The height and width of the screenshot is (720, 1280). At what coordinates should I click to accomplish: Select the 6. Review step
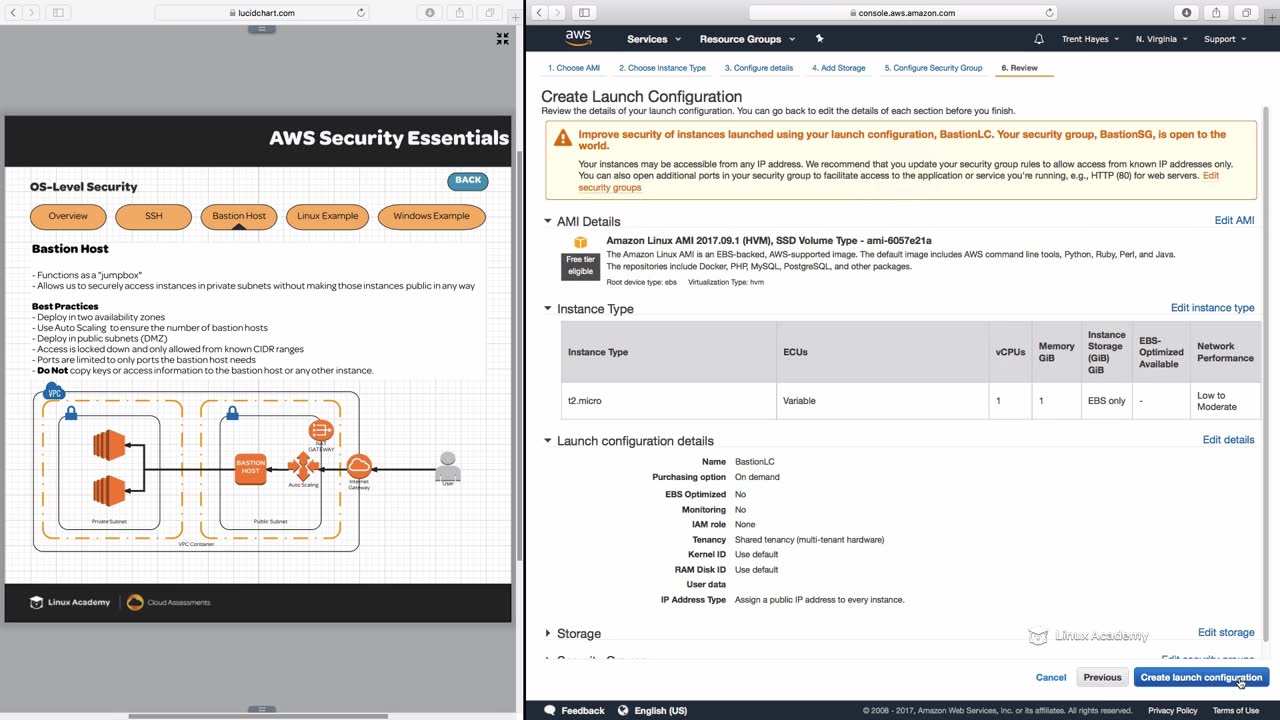[1019, 68]
